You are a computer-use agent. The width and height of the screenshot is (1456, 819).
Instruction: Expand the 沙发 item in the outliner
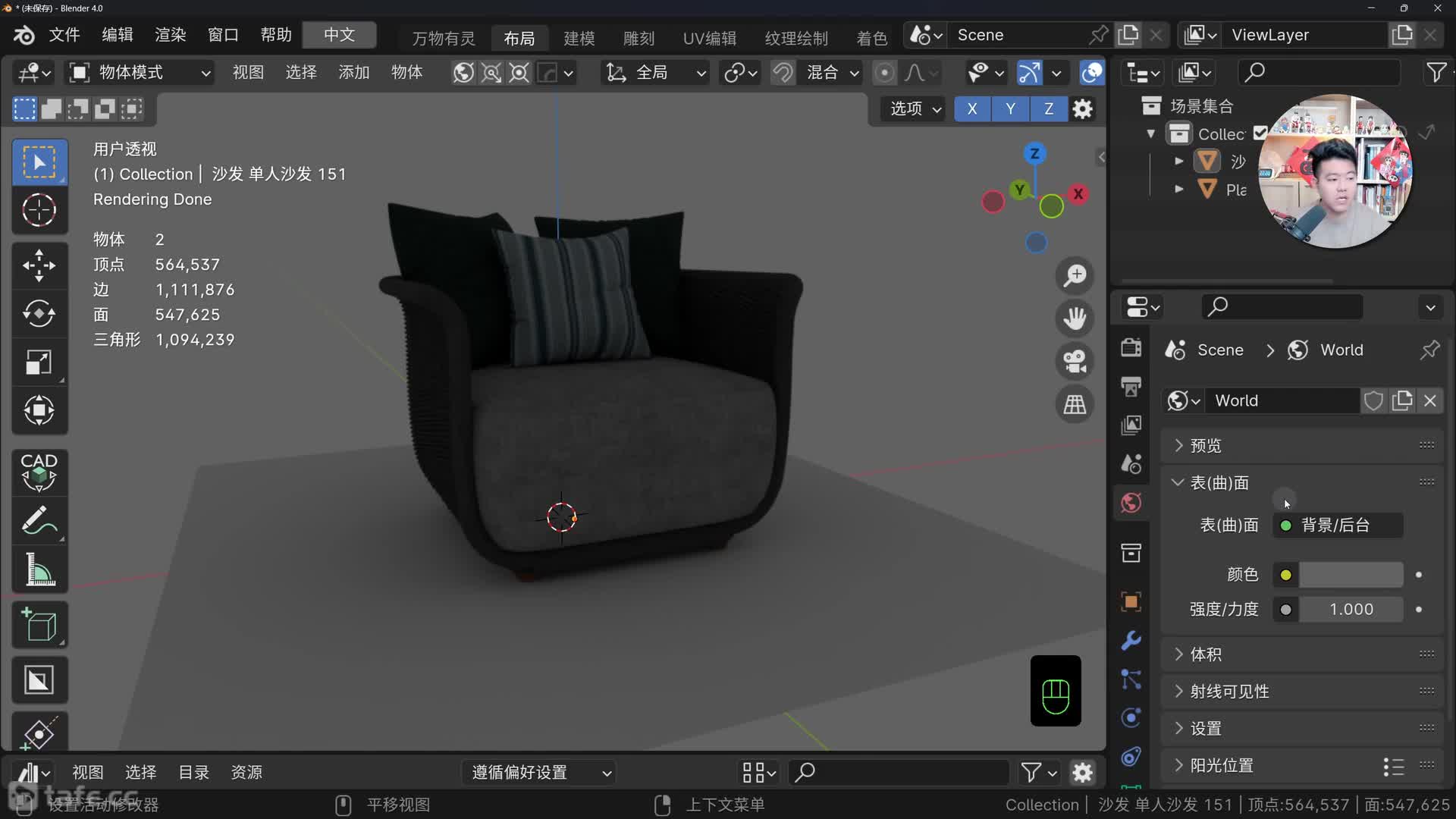coord(1178,161)
